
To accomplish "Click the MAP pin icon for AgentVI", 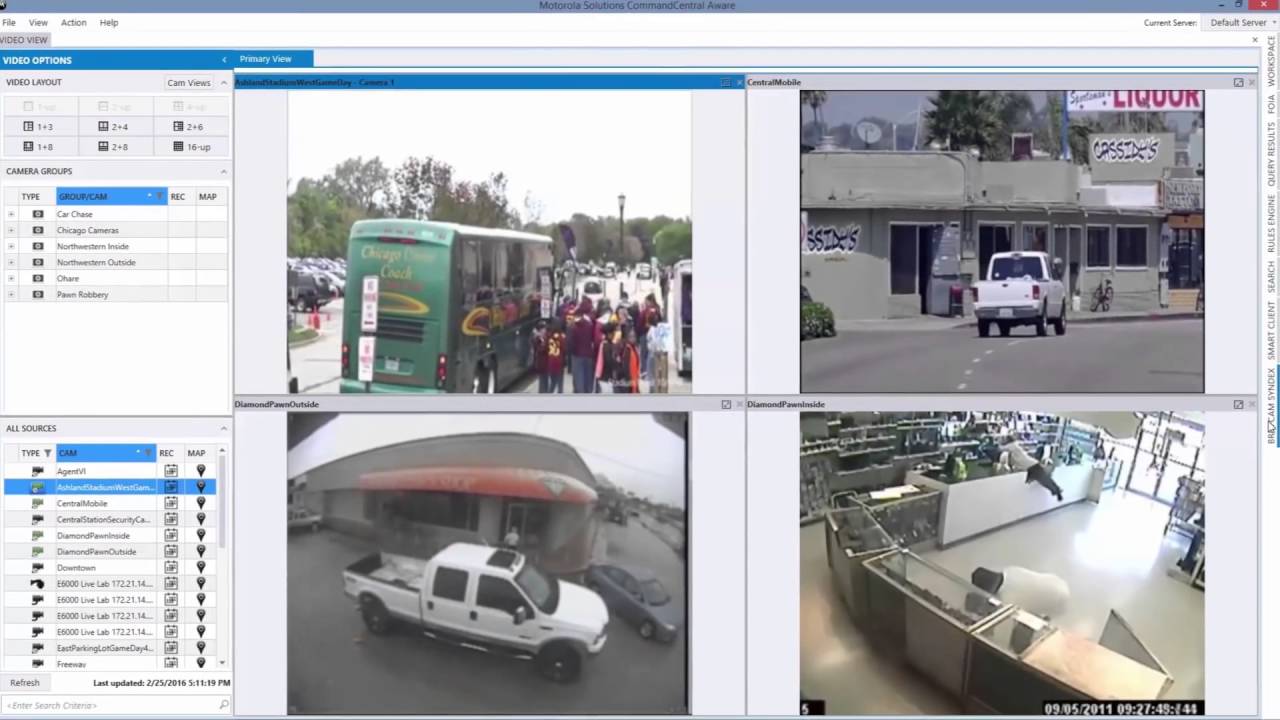I will [200, 471].
